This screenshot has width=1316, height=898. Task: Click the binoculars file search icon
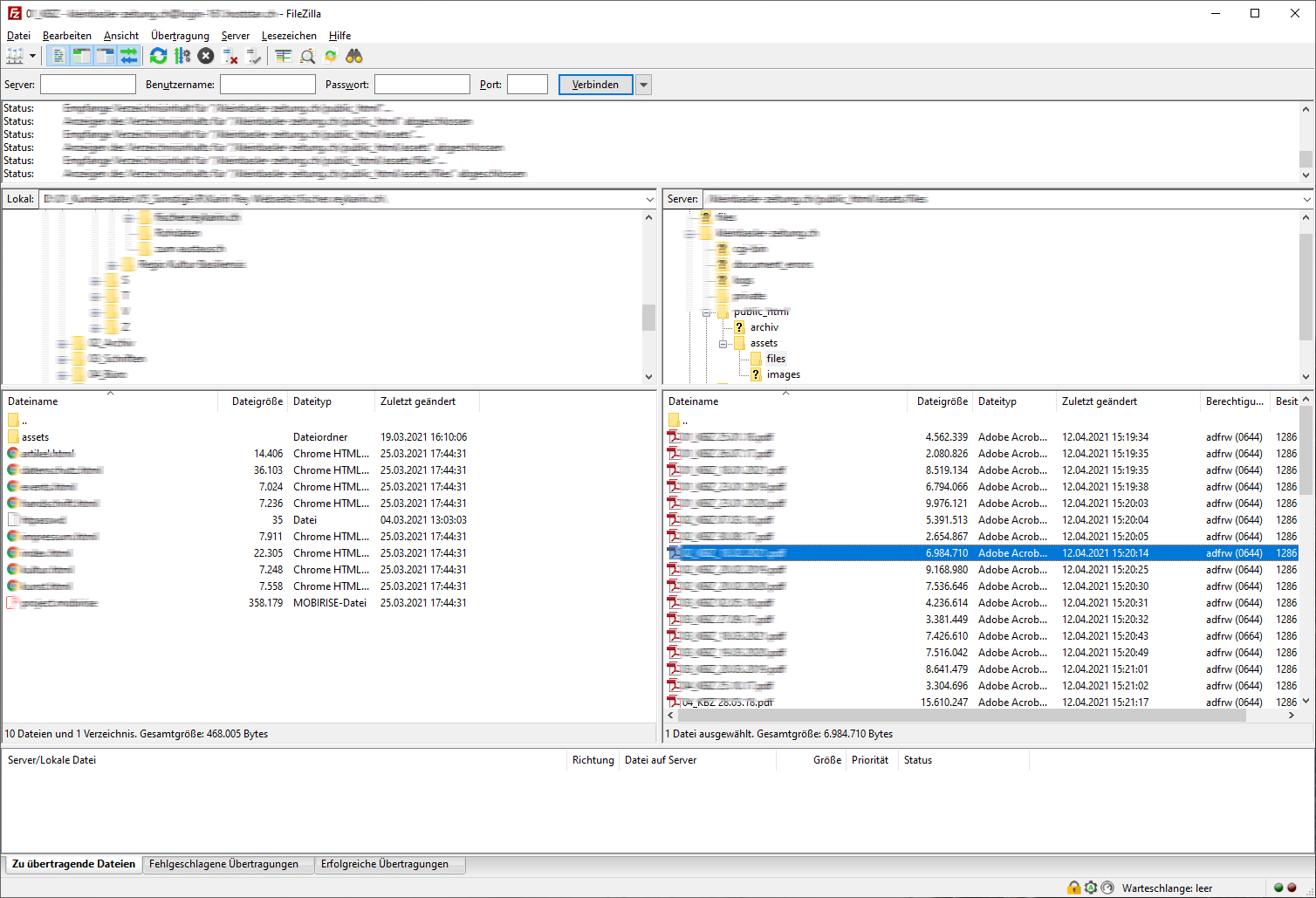click(353, 57)
